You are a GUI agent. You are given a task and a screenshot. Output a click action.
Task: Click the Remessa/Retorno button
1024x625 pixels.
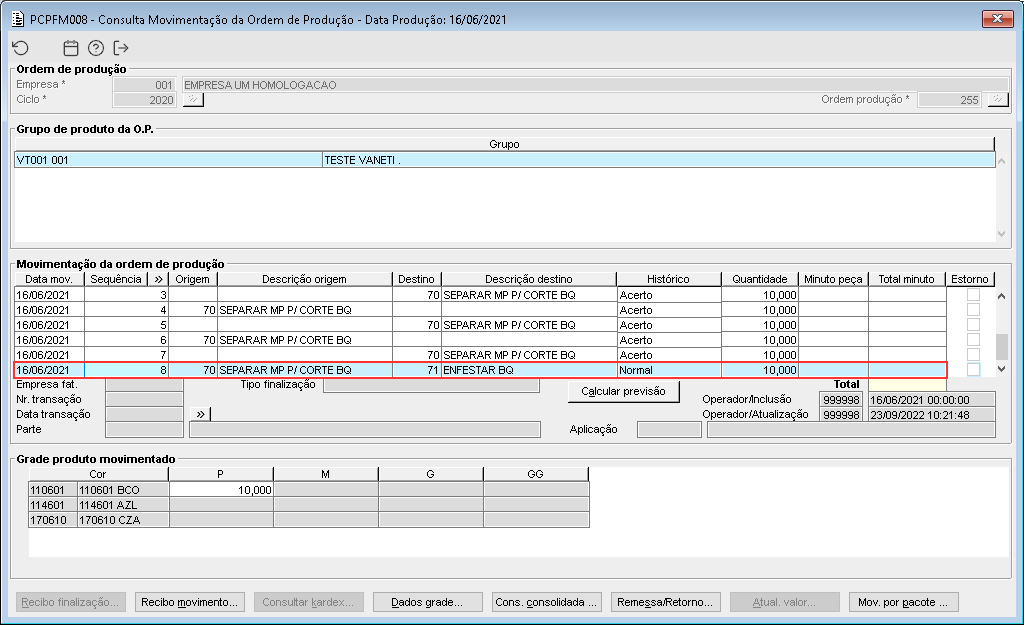(665, 602)
